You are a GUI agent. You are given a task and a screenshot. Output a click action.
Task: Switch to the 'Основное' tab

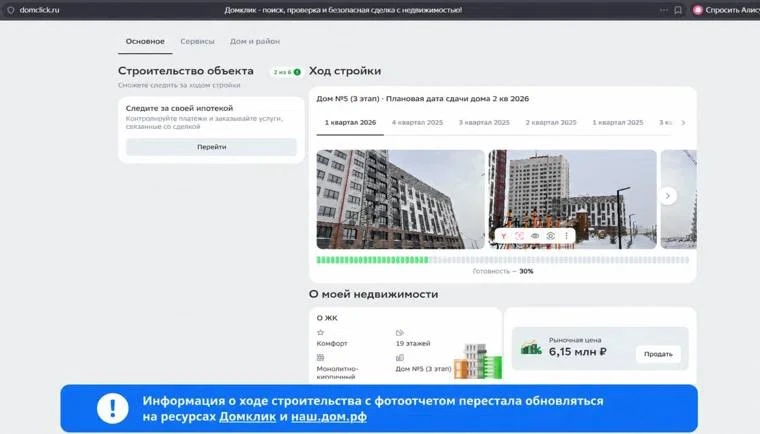pyautogui.click(x=145, y=42)
